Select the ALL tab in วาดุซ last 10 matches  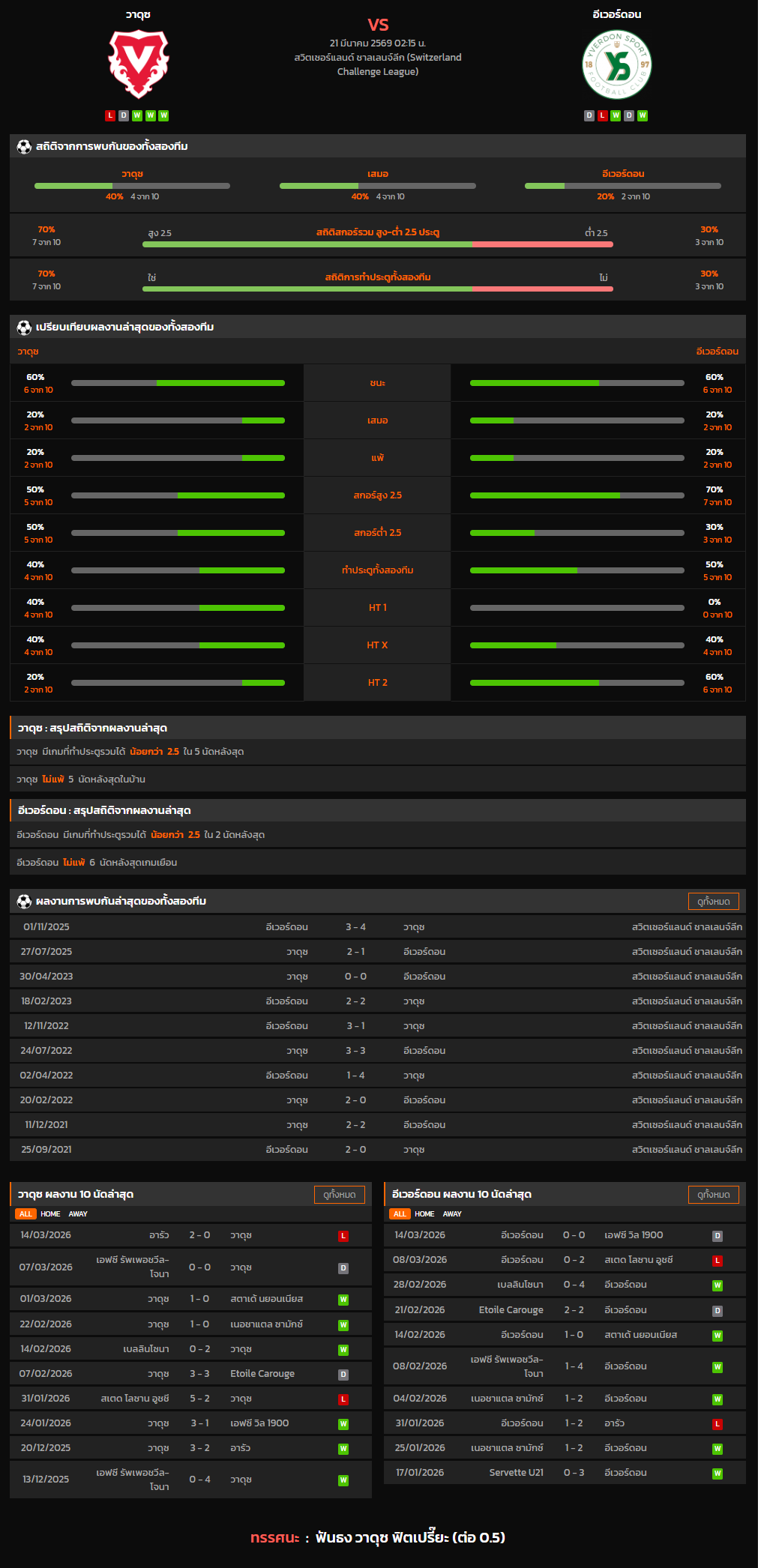pos(25,1214)
